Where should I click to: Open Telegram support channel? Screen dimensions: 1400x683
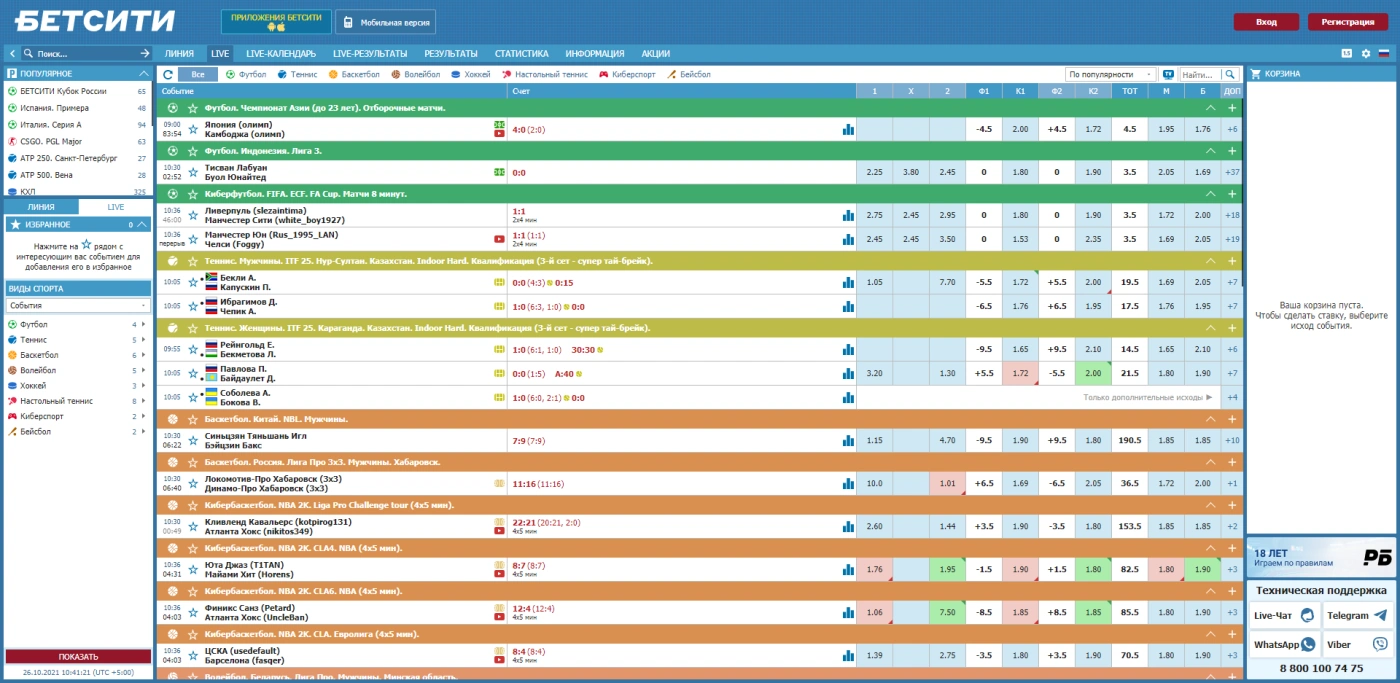pos(1357,616)
